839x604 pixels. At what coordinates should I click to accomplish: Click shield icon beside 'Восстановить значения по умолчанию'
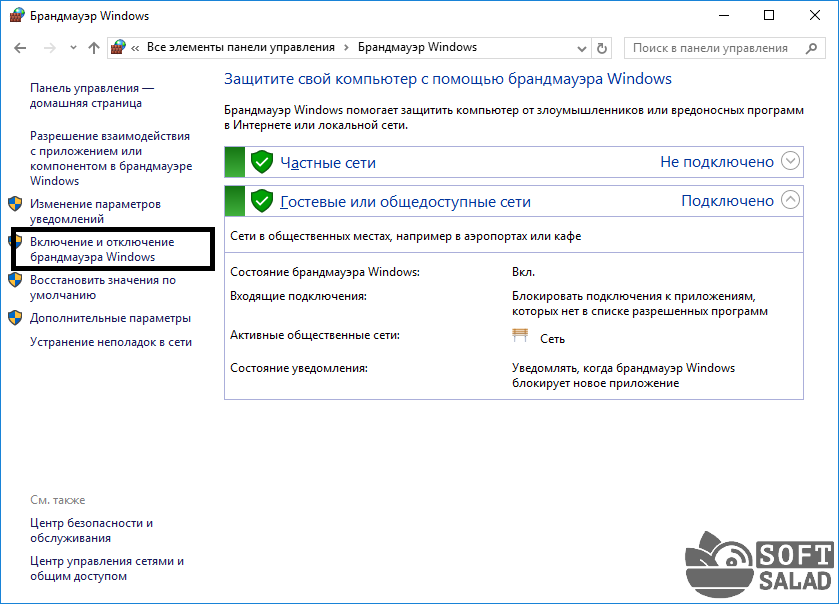click(15, 280)
